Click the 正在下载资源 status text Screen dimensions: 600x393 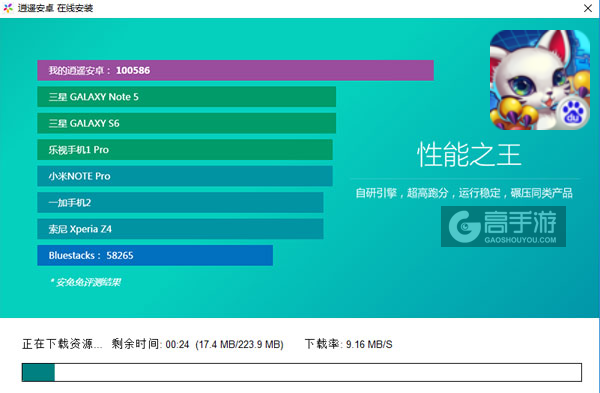(62, 344)
